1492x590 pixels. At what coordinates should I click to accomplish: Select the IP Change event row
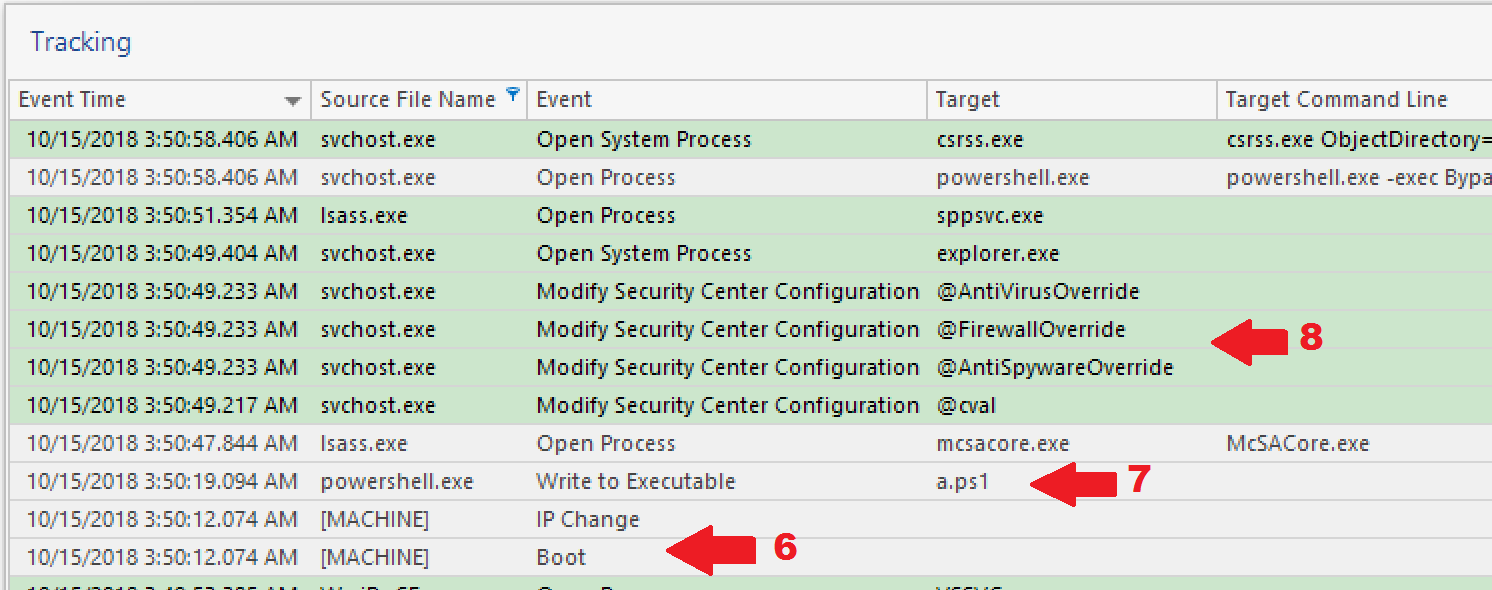[x=588, y=520]
